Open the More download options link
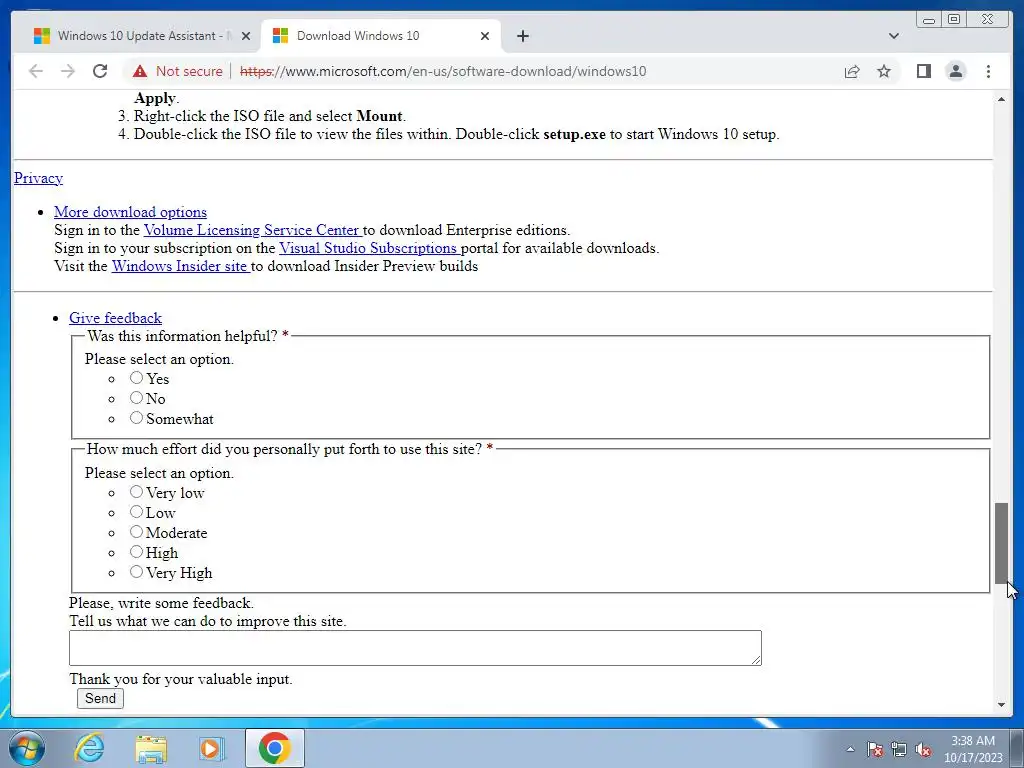 coord(130,212)
